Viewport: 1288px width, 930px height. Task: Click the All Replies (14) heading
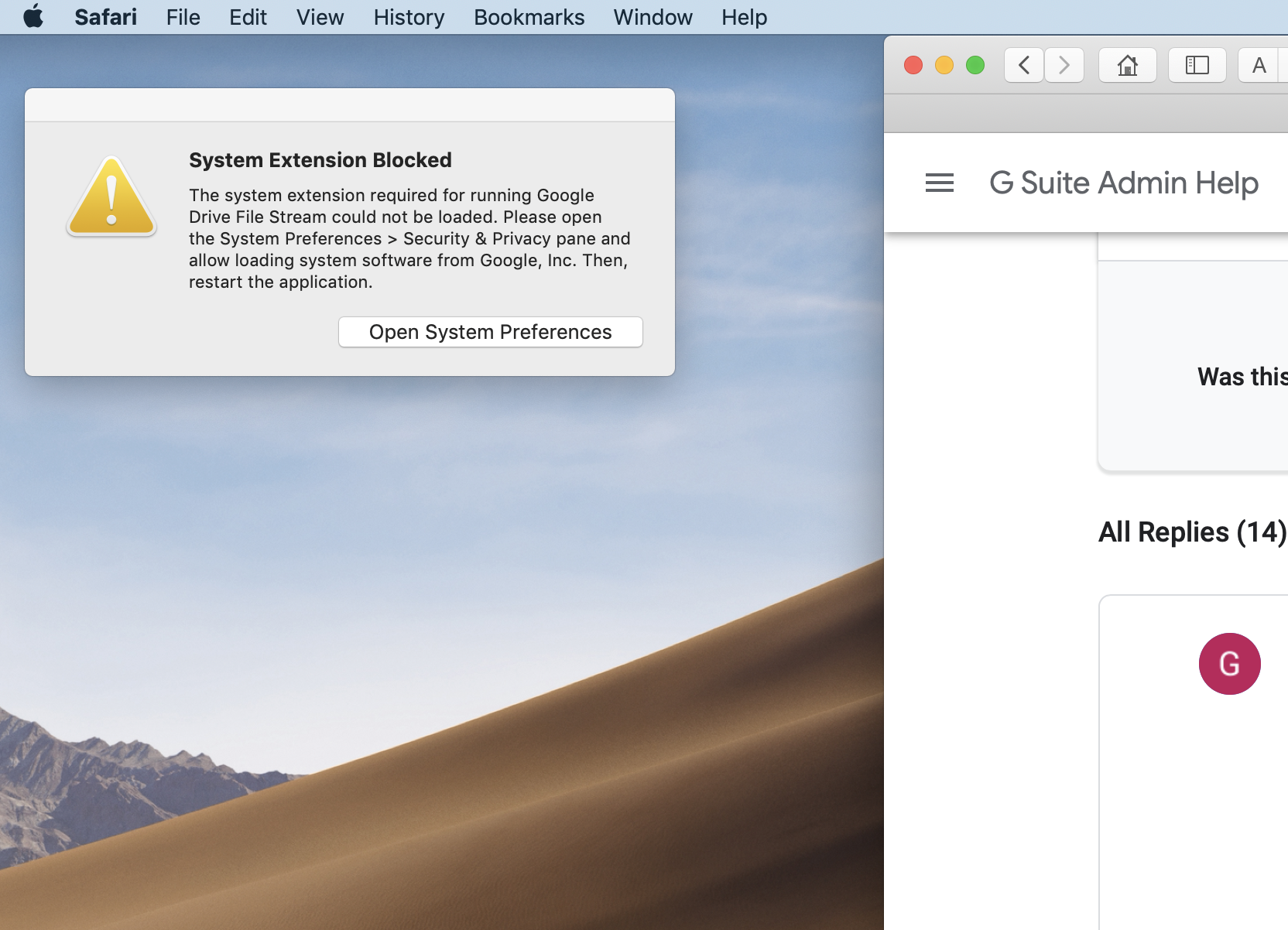[1192, 532]
